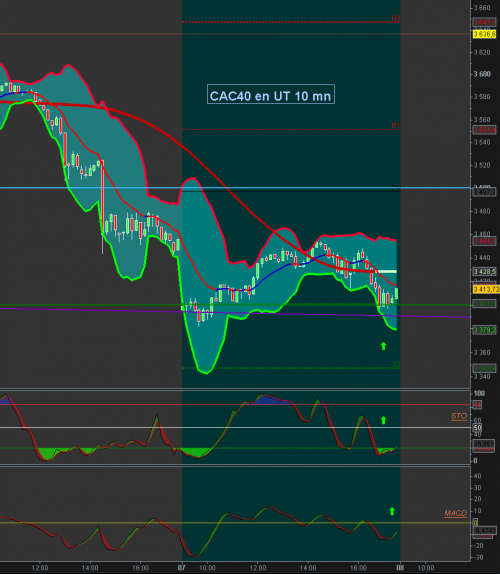
Task: Click the green 3 379,2 lower band tag
Action: 485,330
